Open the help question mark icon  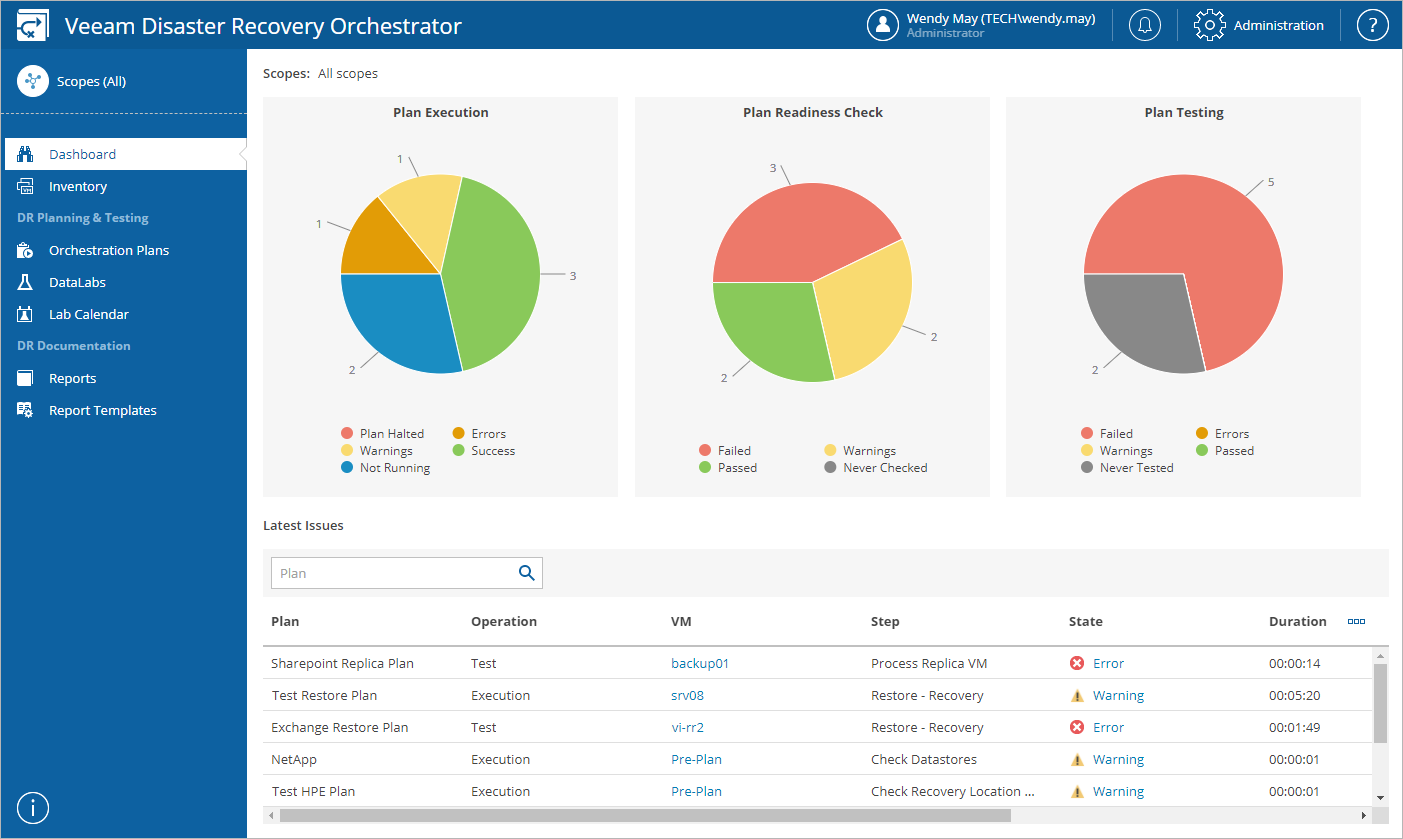coord(1373,25)
